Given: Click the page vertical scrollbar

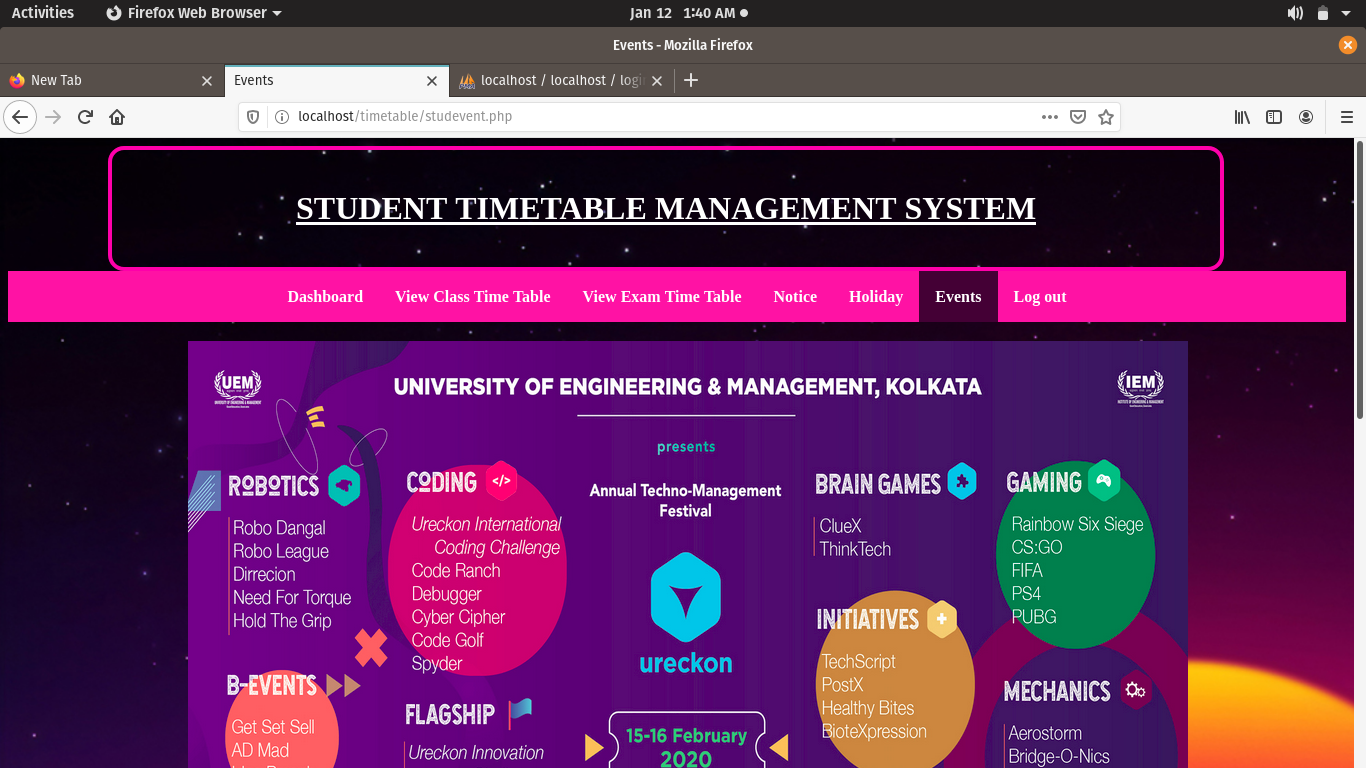Looking at the screenshot, I should coord(1359,280).
